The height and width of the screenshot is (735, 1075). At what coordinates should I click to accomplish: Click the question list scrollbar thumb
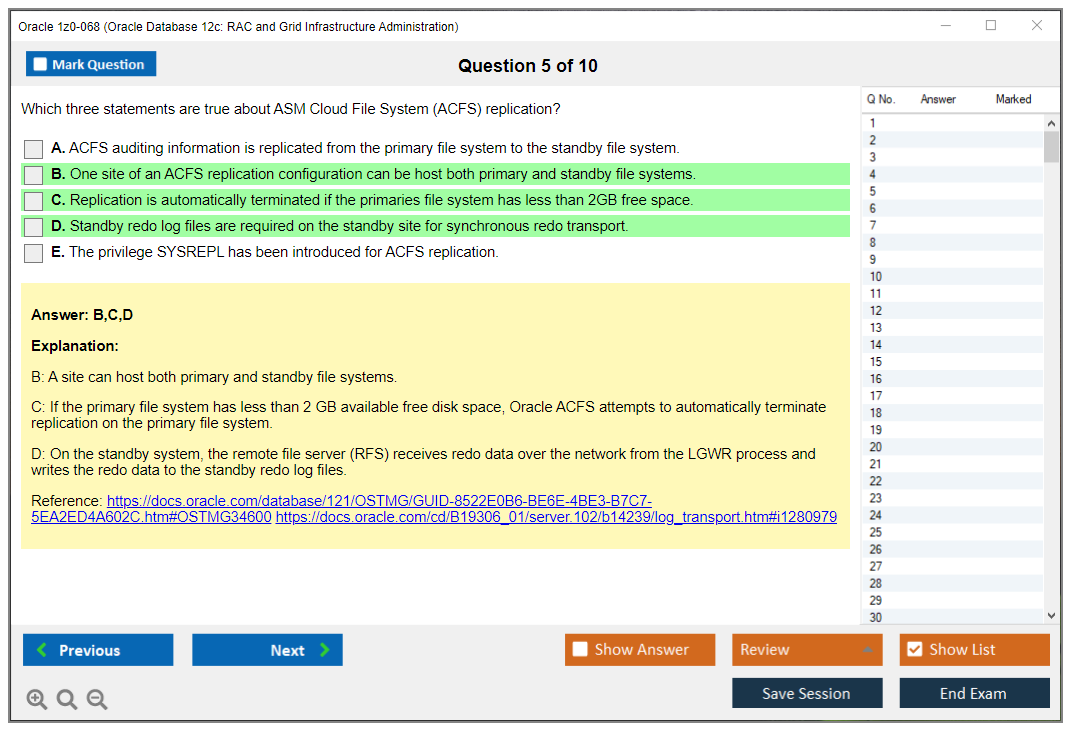coord(1051,145)
